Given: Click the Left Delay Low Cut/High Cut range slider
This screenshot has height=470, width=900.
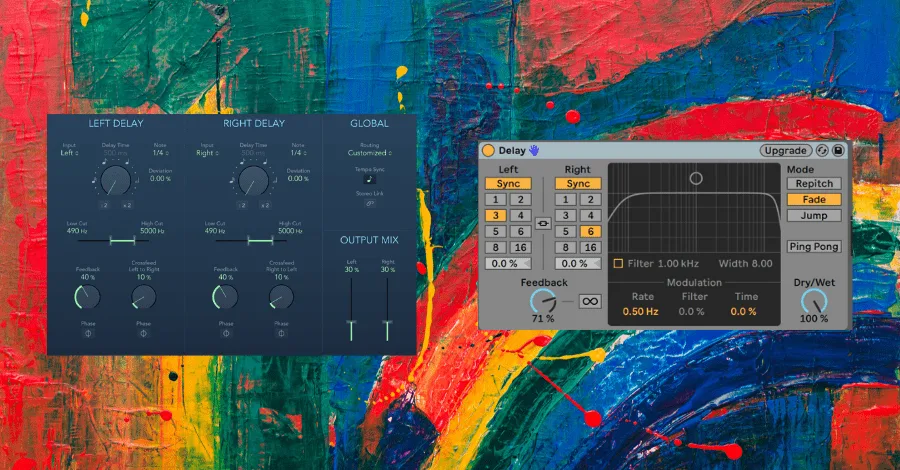Looking at the screenshot, I should (x=114, y=241).
